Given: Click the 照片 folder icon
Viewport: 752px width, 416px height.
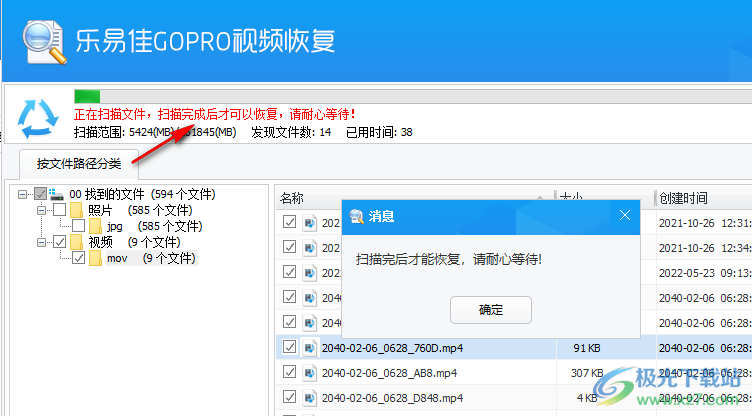Looking at the screenshot, I should click(x=76, y=210).
